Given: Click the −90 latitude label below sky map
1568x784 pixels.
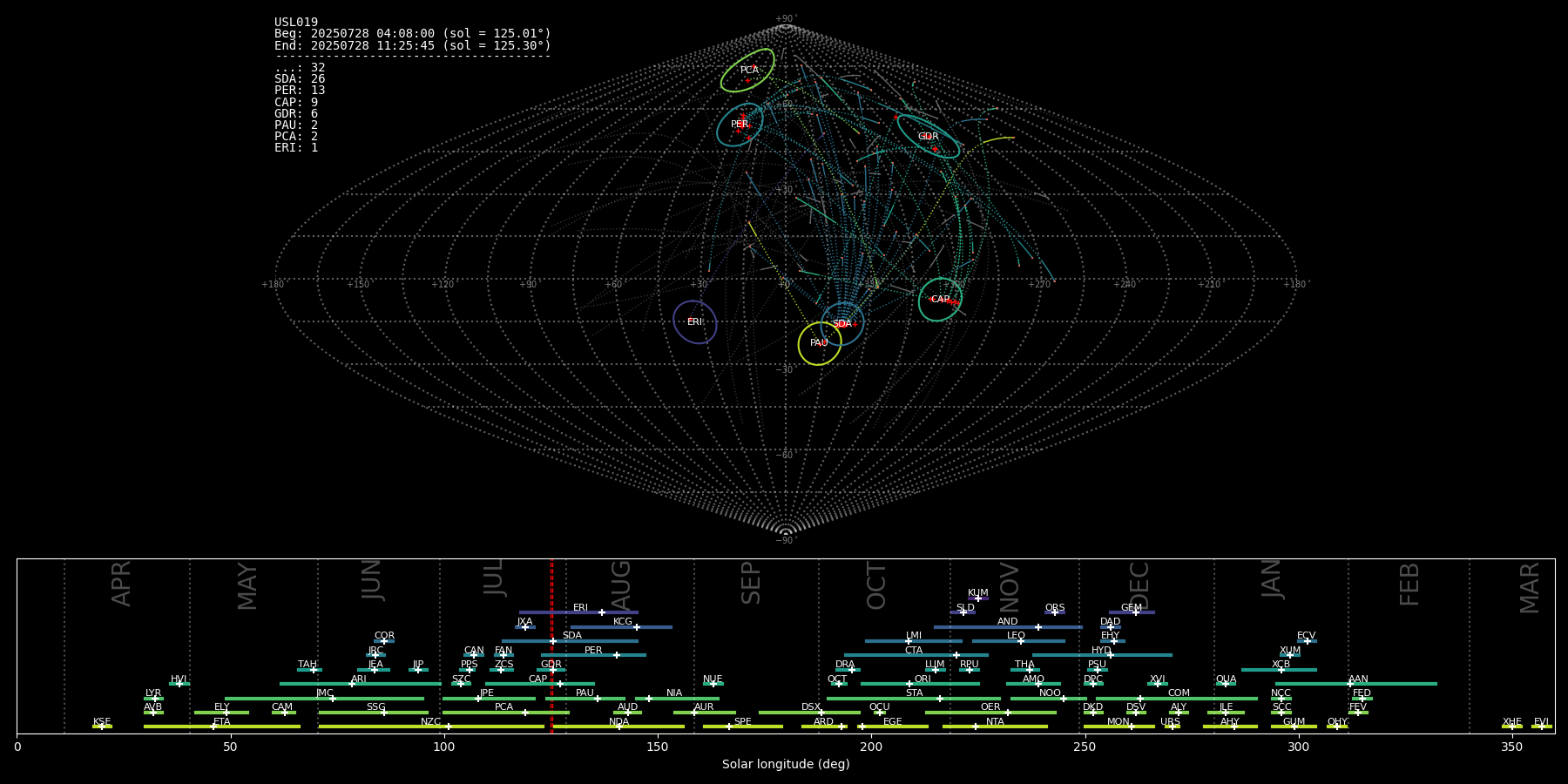Looking at the screenshot, I should click(785, 541).
